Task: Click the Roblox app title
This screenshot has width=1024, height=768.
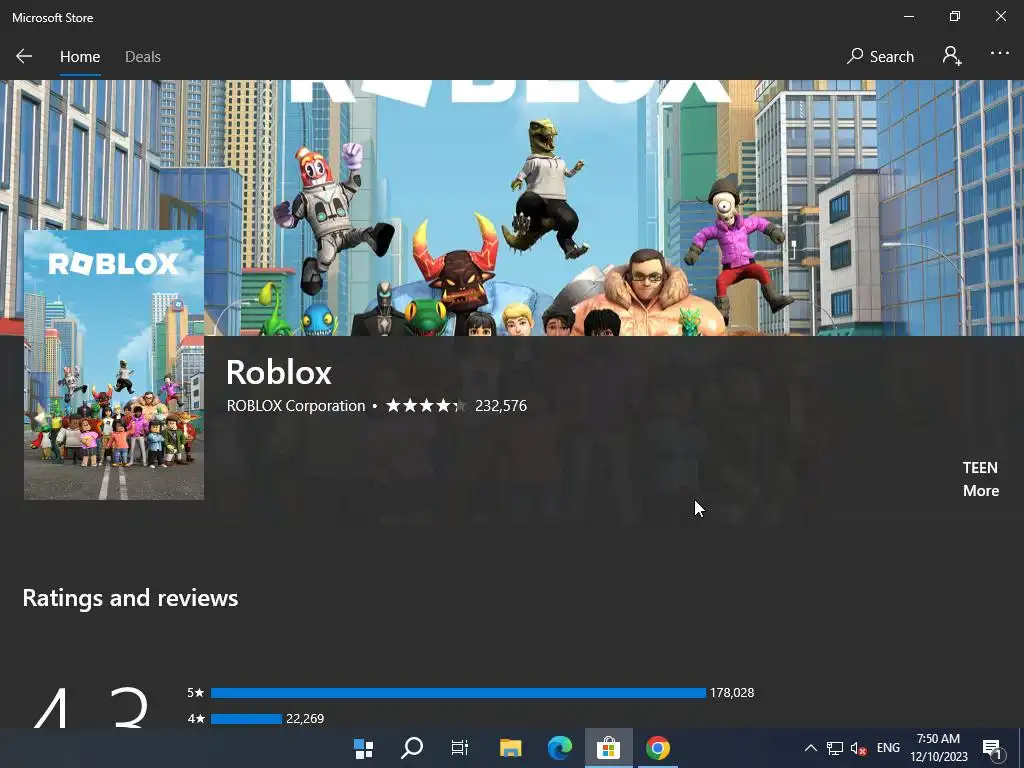Action: (279, 372)
